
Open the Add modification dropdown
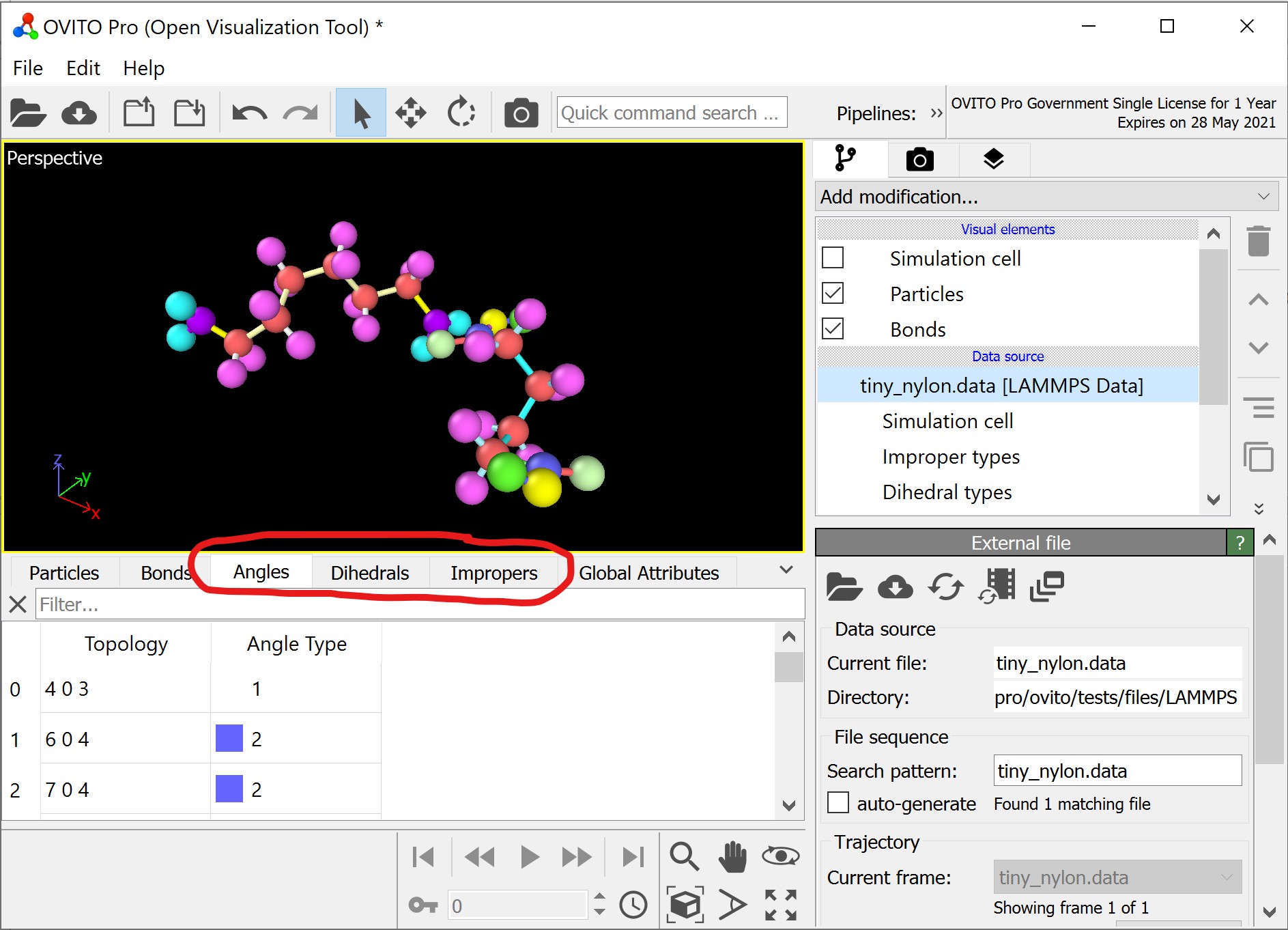click(1046, 197)
